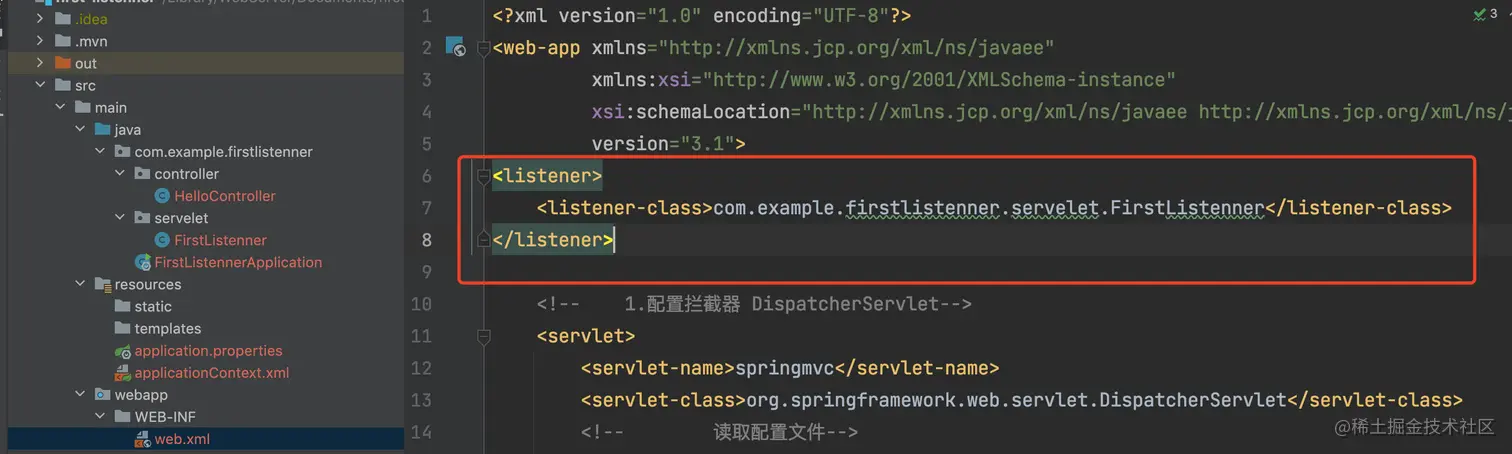Click the templates folder icon

[122, 328]
